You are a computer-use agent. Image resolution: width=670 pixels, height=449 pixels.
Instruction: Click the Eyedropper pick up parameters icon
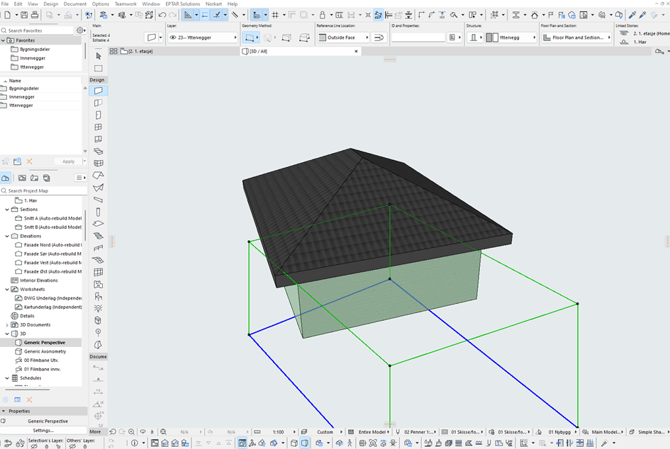point(631,15)
